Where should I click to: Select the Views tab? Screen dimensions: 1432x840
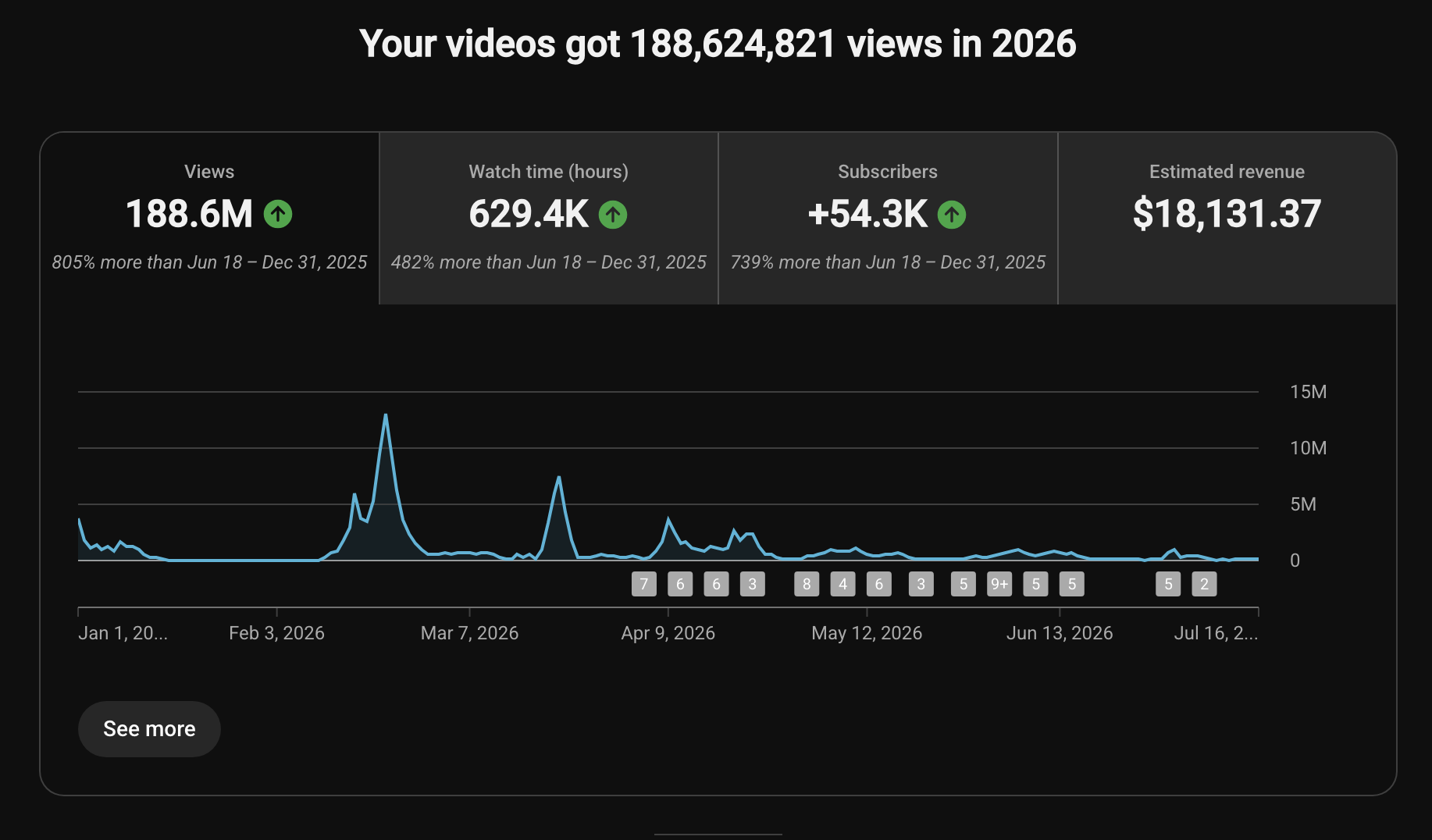(x=209, y=219)
